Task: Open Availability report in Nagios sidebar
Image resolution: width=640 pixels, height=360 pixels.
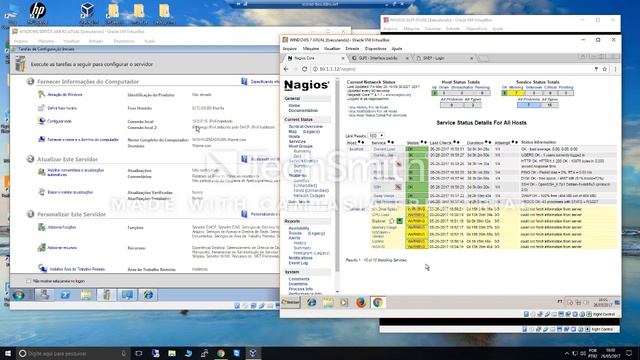Action: pyautogui.click(x=299, y=228)
